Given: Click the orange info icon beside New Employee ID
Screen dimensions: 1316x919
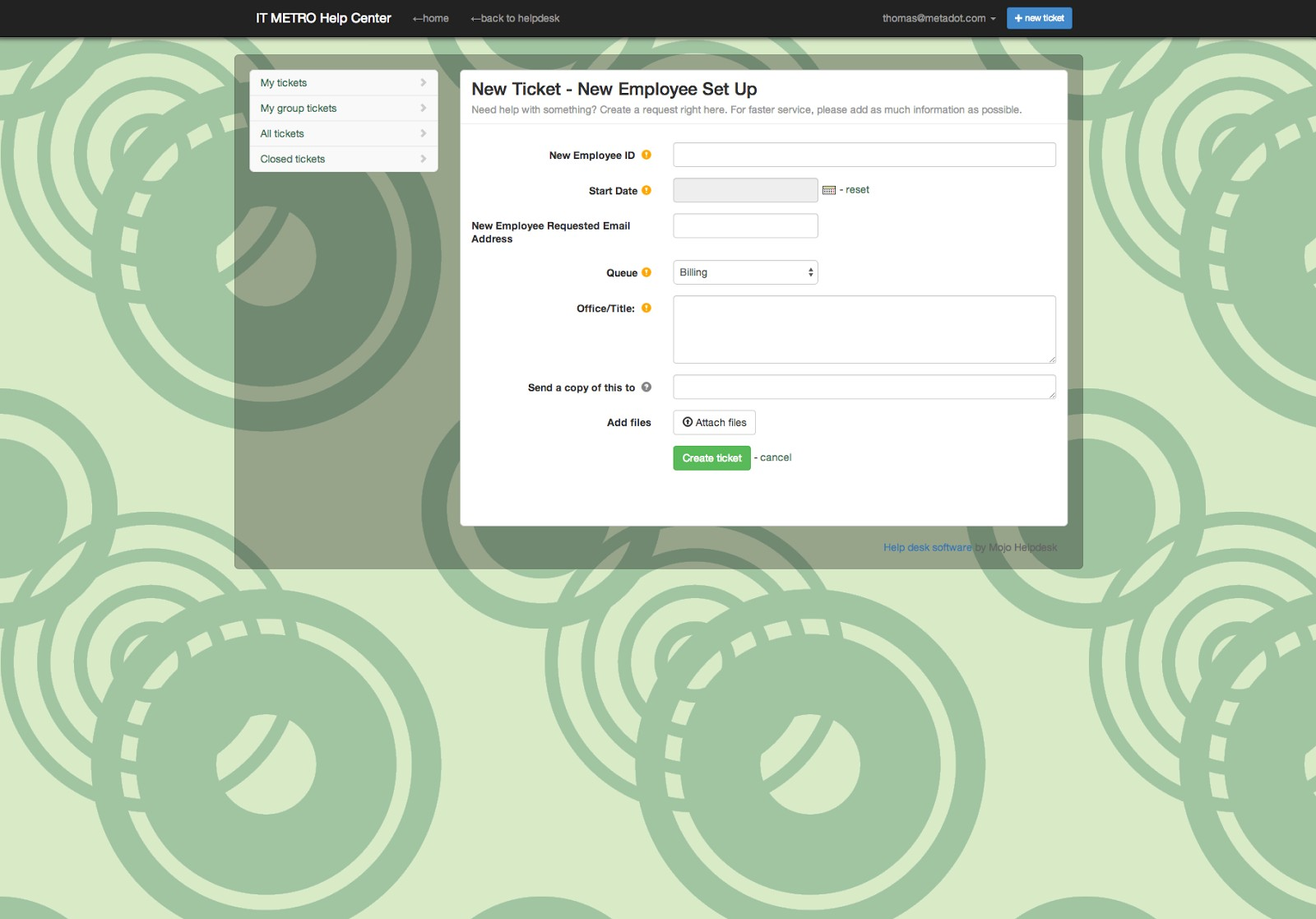Looking at the screenshot, I should click(x=646, y=155).
